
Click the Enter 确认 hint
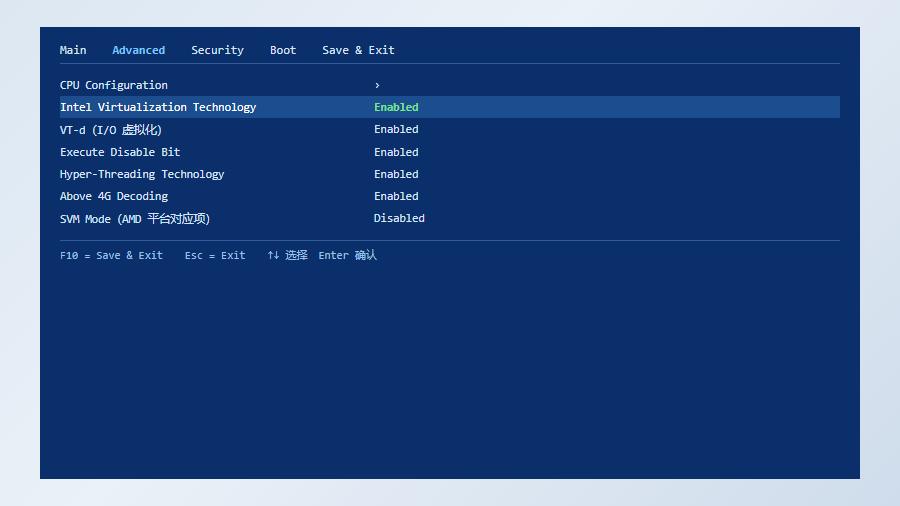coord(347,255)
